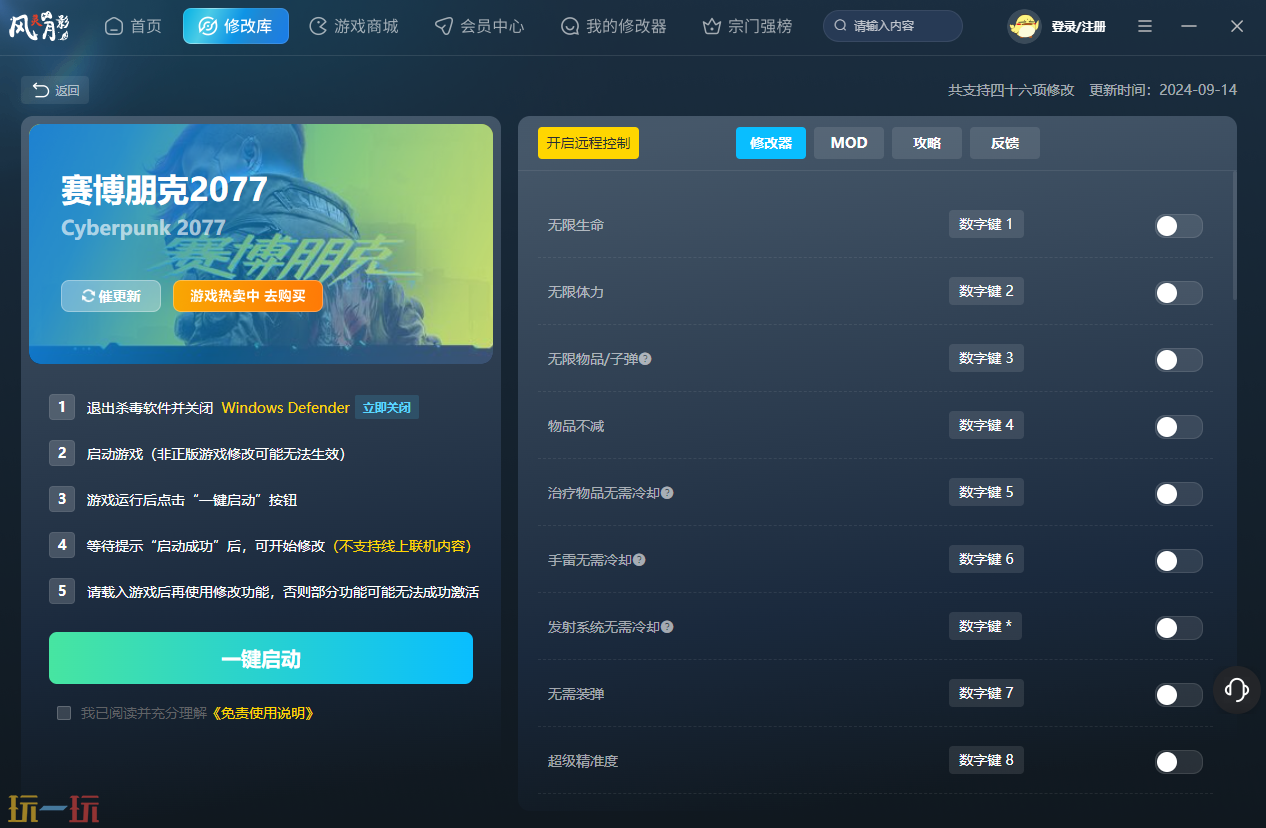This screenshot has height=828, width=1266.
Task: Click Cyberpunk 2077 game banner
Action: (x=261, y=243)
